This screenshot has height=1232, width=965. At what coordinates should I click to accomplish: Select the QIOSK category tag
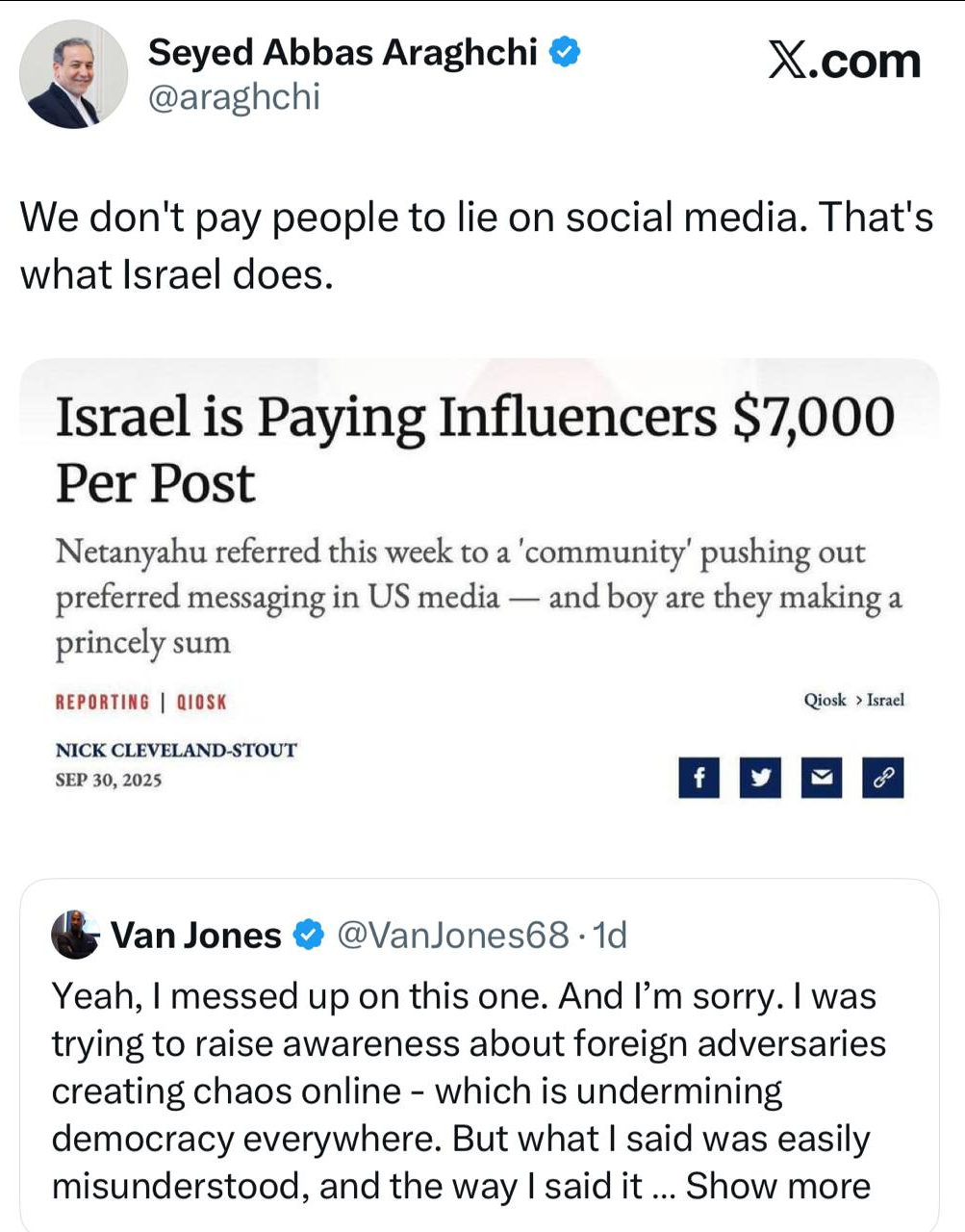pyautogui.click(x=202, y=702)
